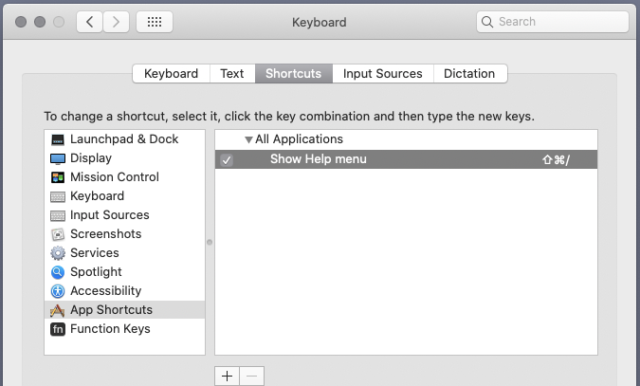Viewport: 640px width, 386px height.
Task: Focus the Search field
Action: tap(552, 22)
